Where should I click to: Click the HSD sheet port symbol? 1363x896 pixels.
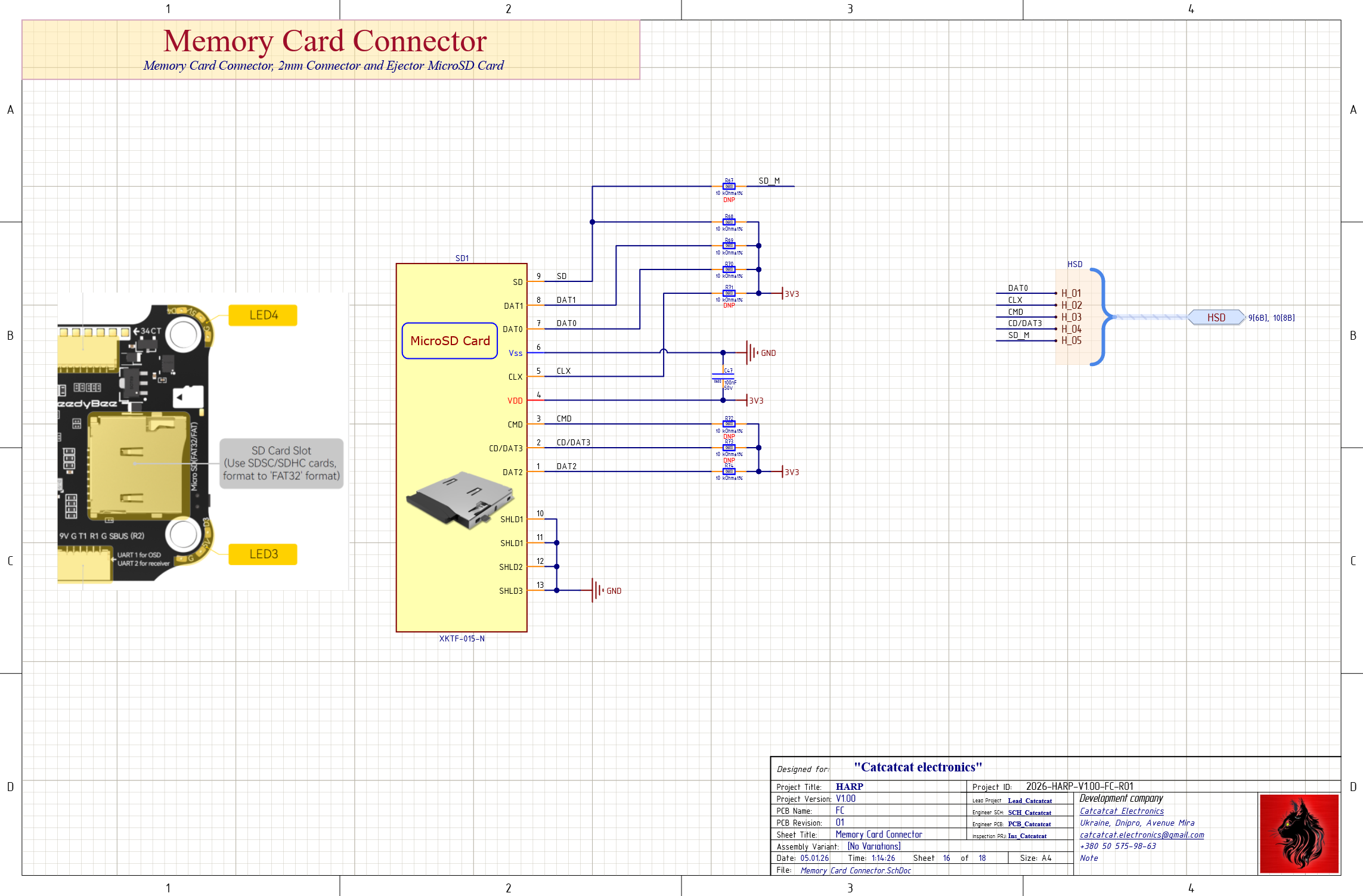click(x=1216, y=318)
